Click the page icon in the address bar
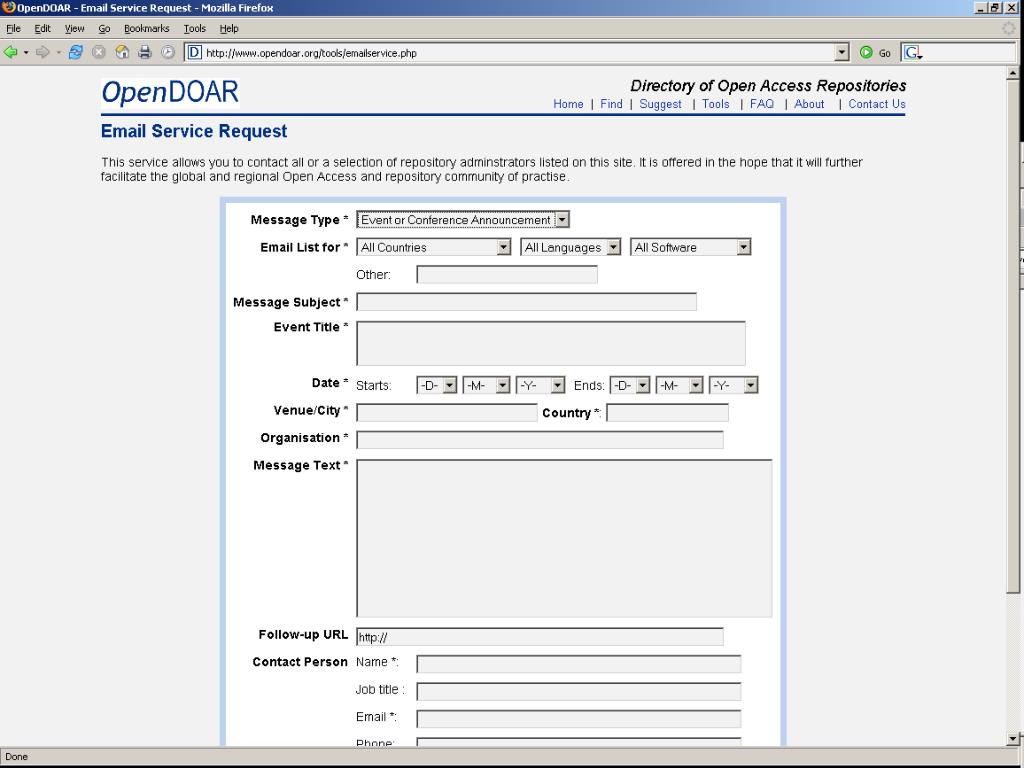Screen dimensions: 1024x768 tap(194, 53)
